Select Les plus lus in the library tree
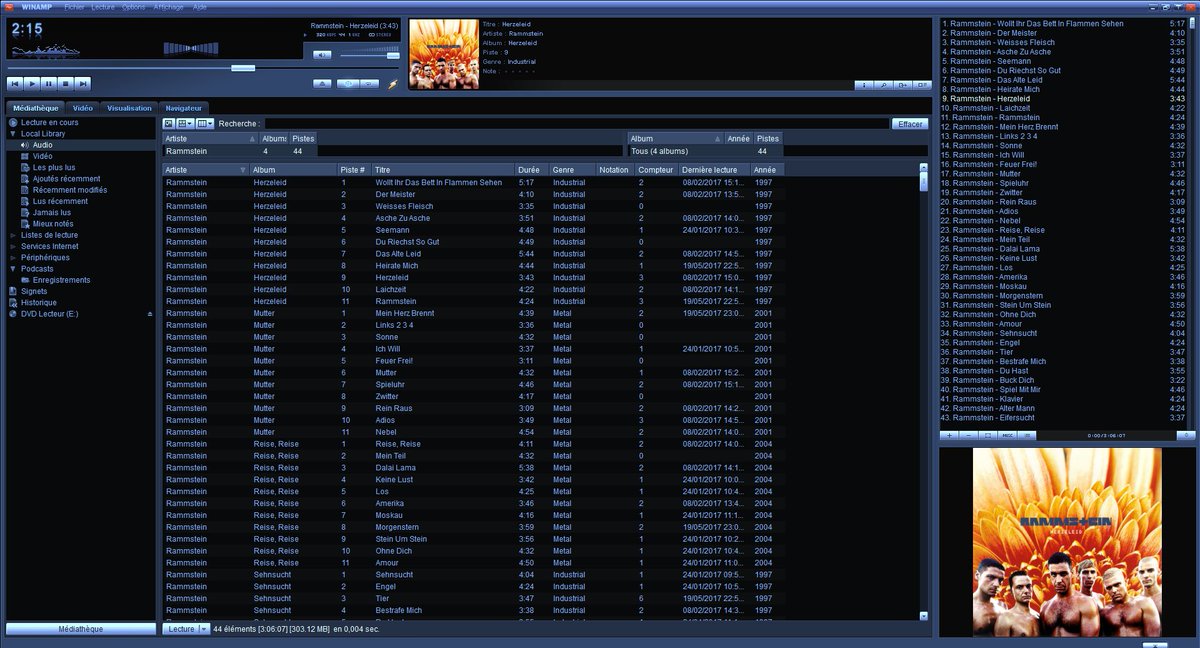Image resolution: width=1200 pixels, height=648 pixels. pyautogui.click(x=53, y=167)
